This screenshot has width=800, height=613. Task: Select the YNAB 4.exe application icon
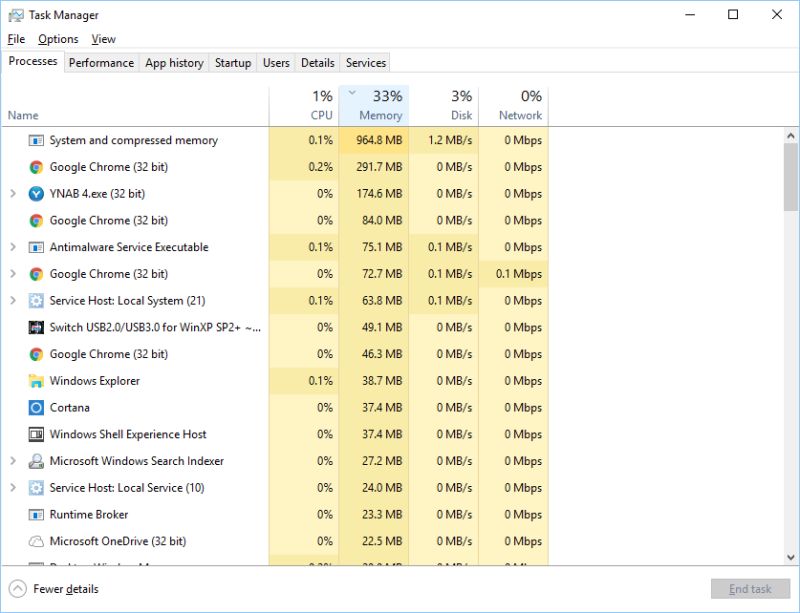36,193
